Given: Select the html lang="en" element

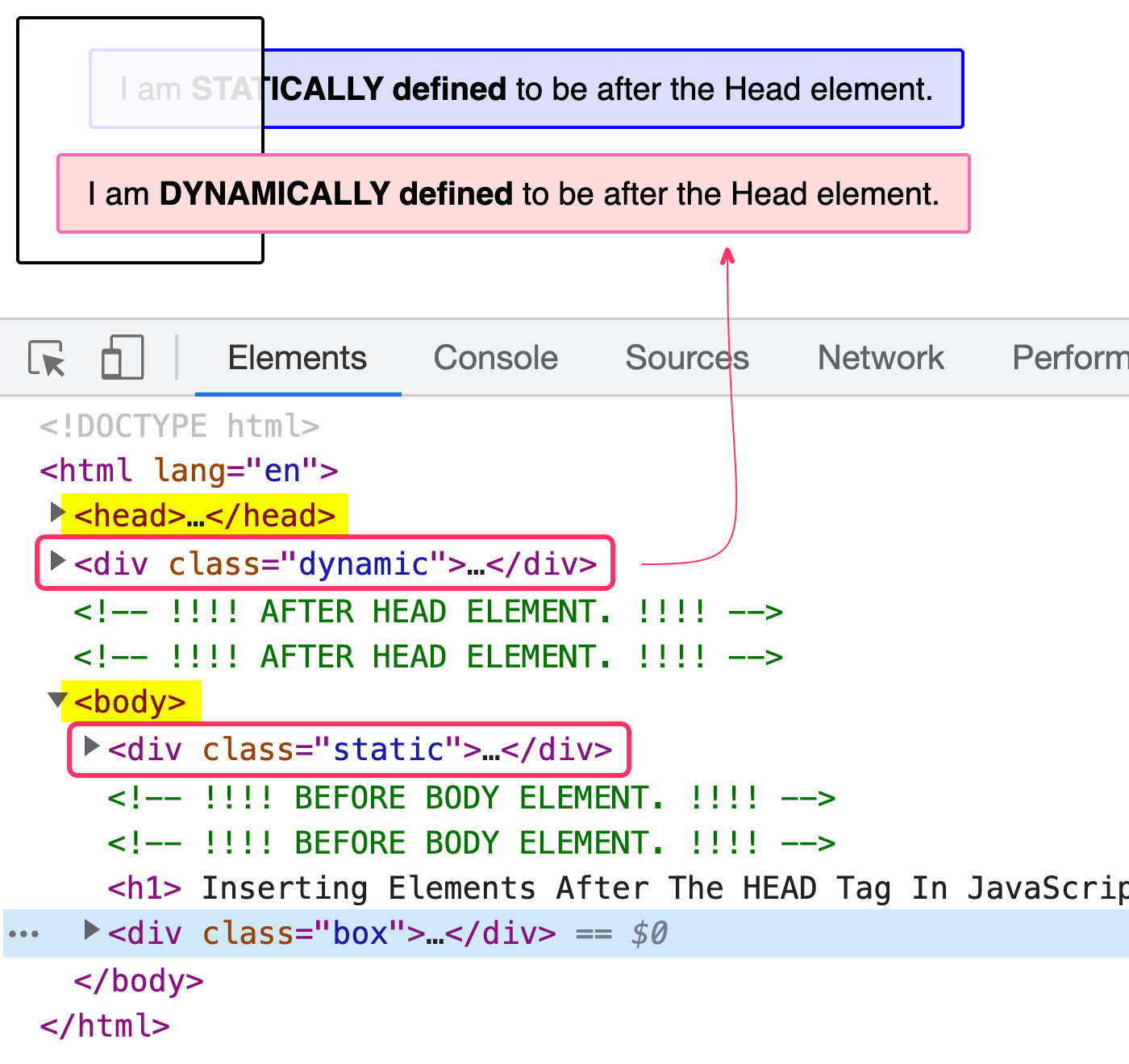Looking at the screenshot, I should tap(187, 470).
